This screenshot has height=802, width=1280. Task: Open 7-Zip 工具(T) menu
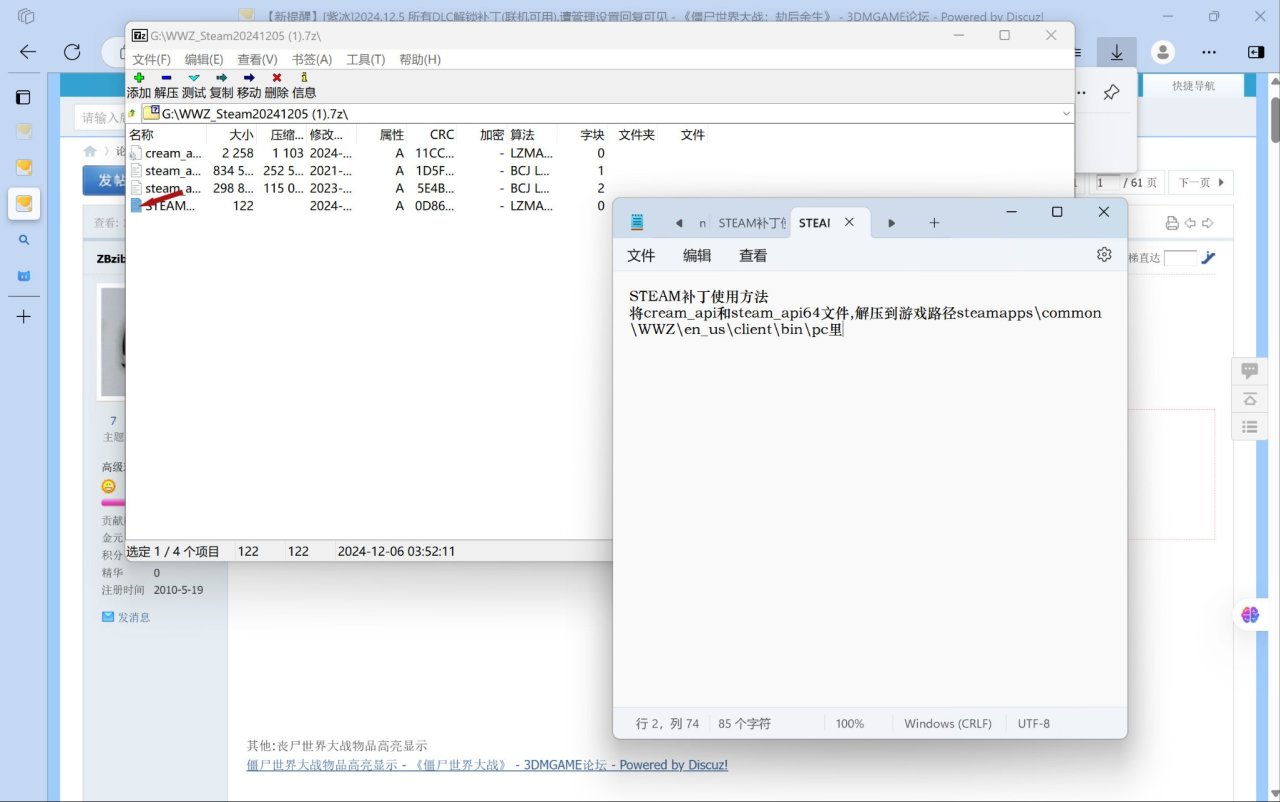[x=365, y=60]
